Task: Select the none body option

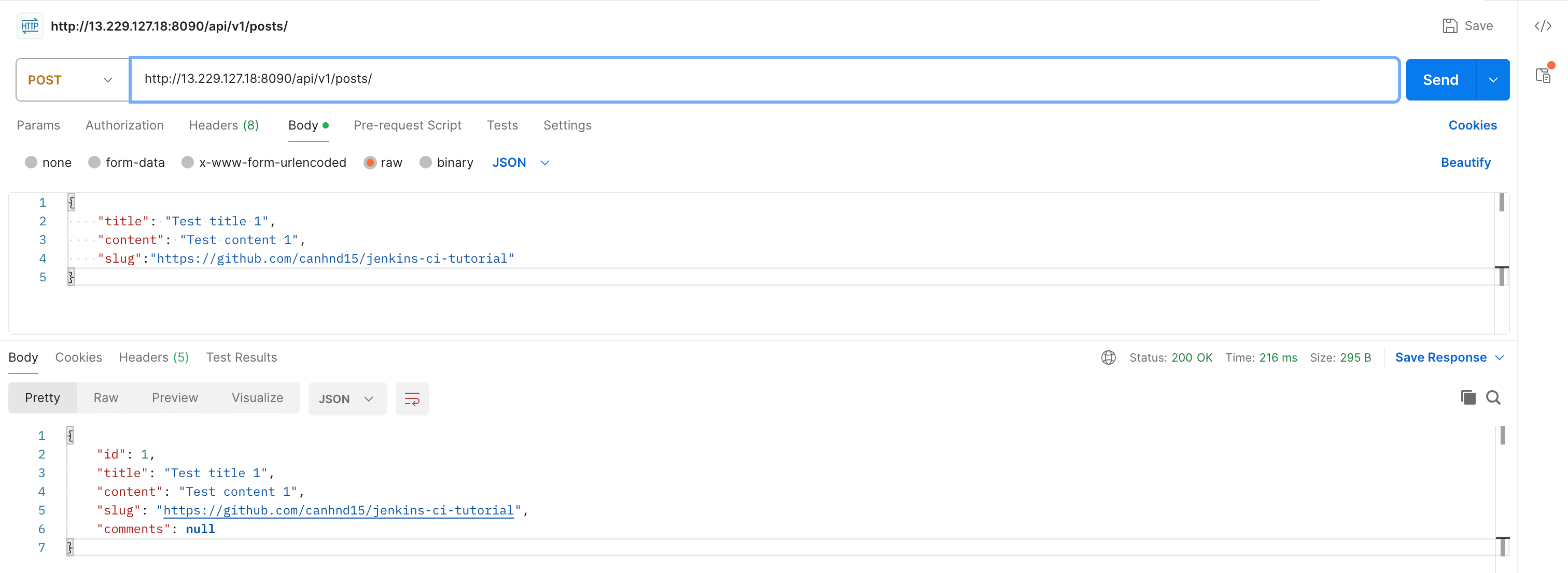Action: pos(31,162)
